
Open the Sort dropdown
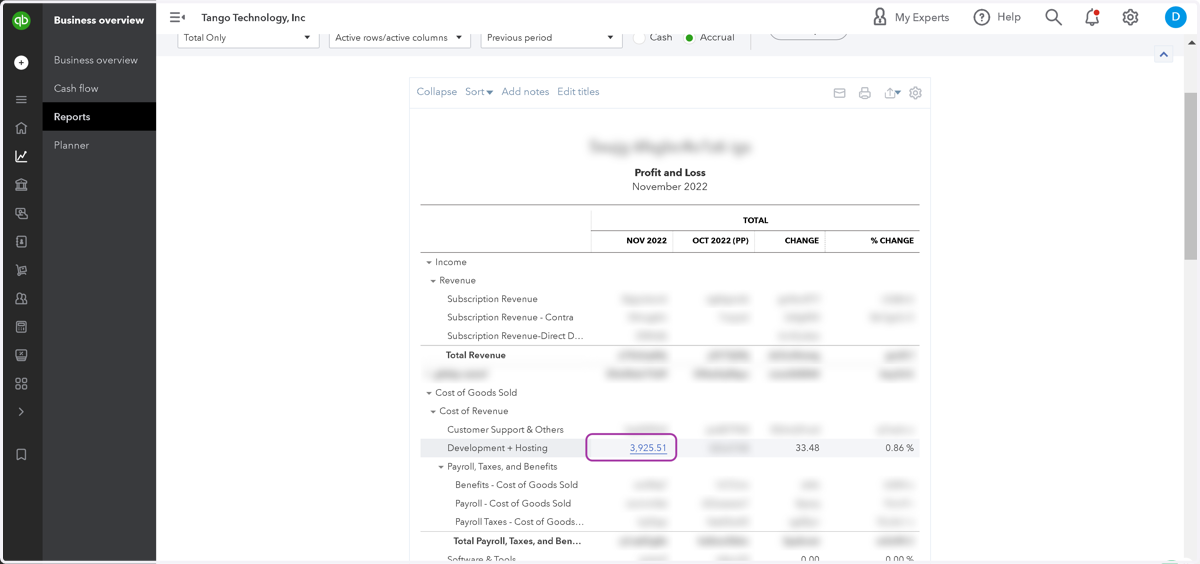pyautogui.click(x=479, y=92)
